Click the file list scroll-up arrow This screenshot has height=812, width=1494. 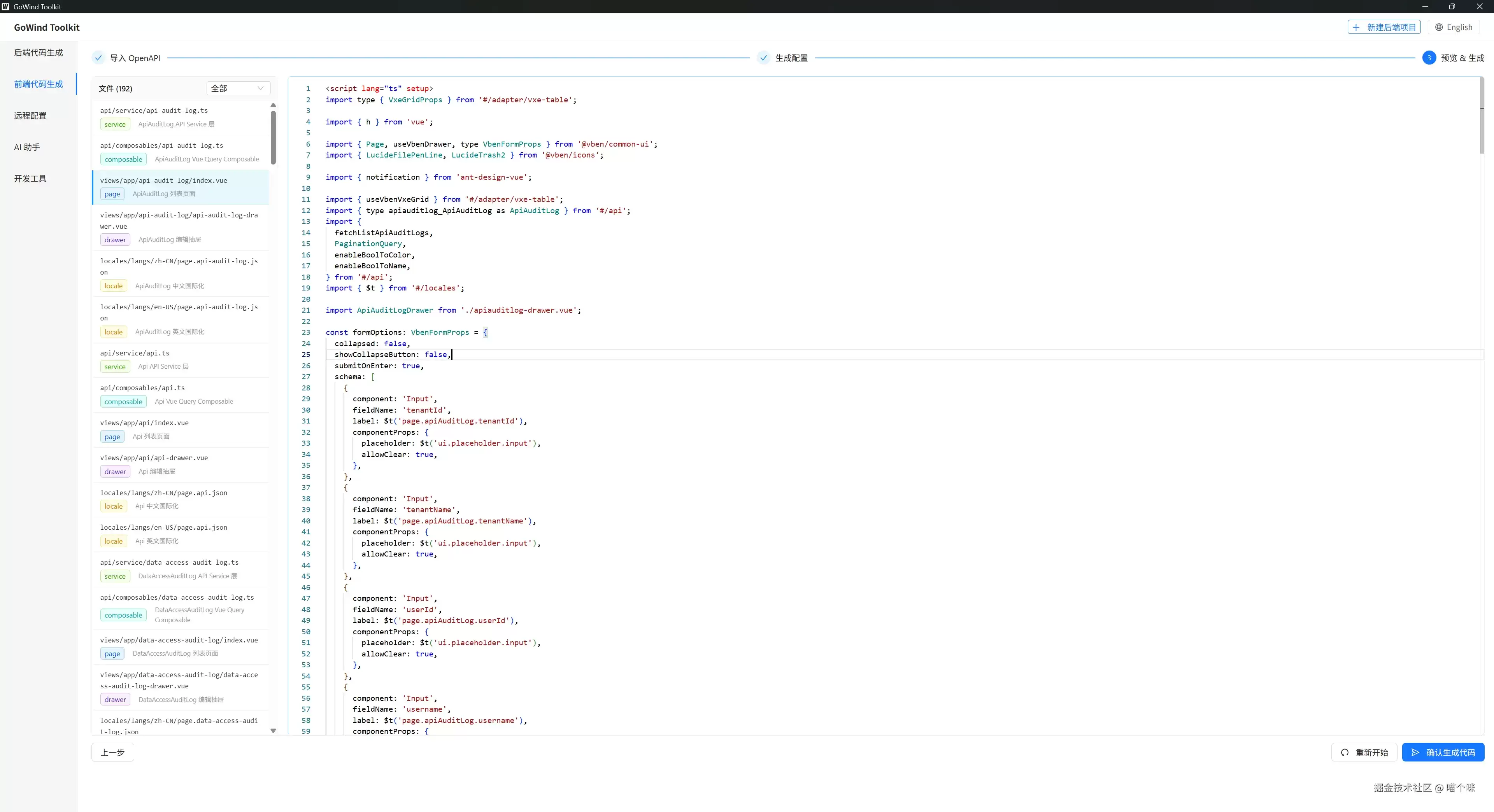(273, 105)
